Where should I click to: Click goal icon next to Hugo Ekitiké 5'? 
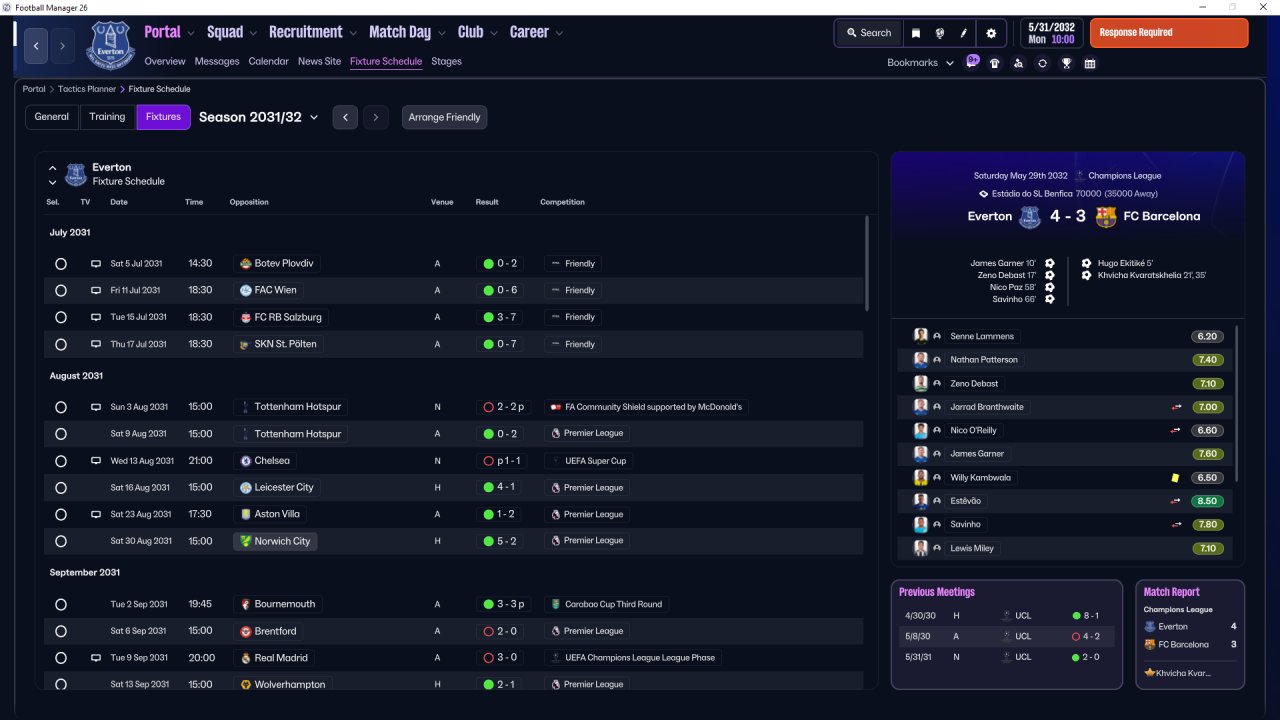(x=1087, y=263)
